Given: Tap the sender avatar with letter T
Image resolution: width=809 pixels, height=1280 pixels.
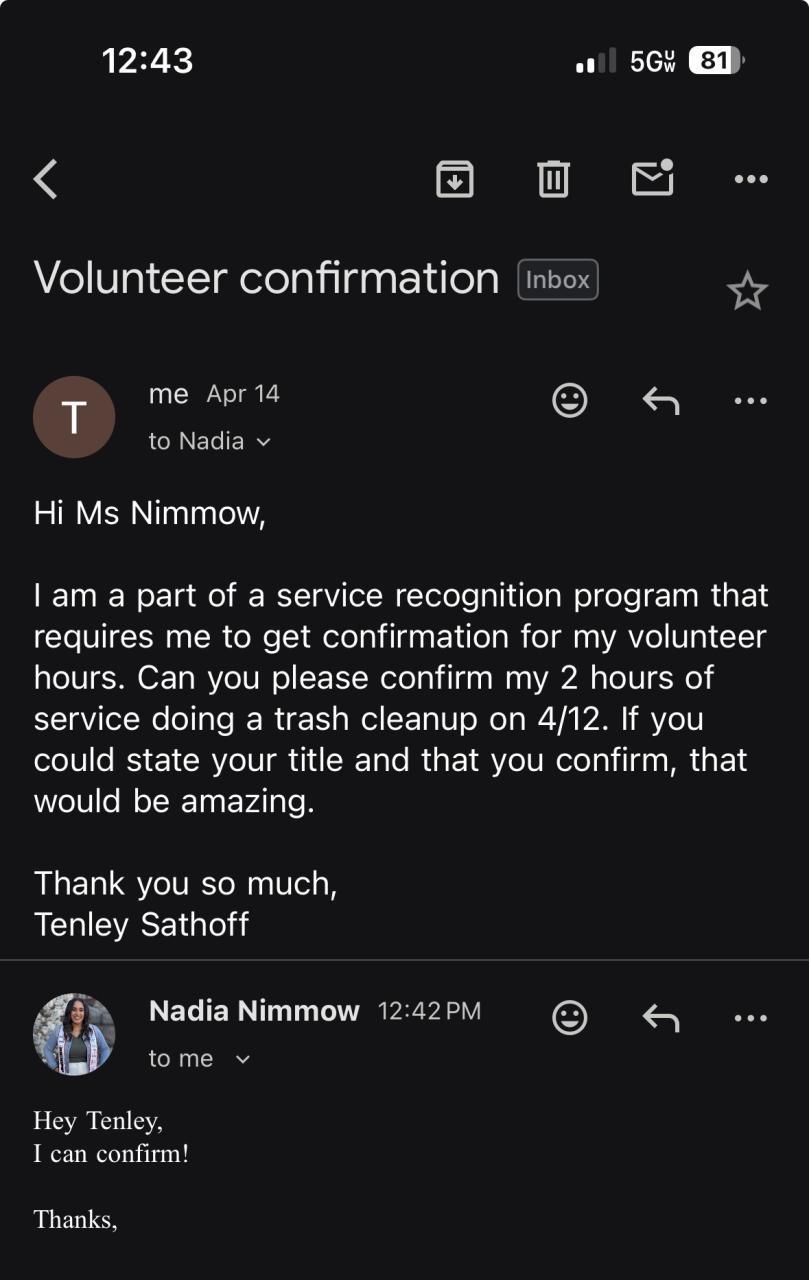Looking at the screenshot, I should tap(74, 417).
